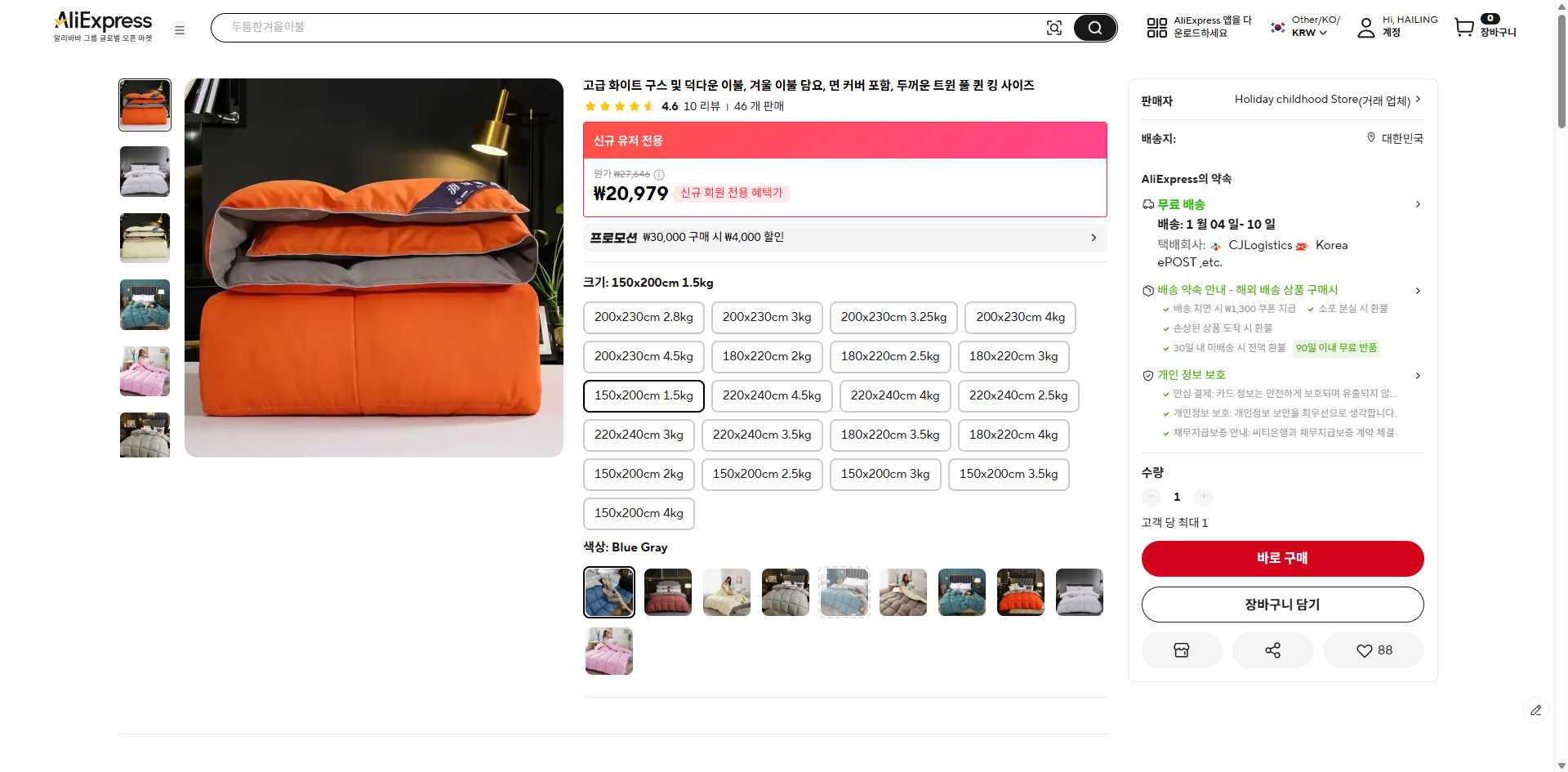
Task: Click the new member price tag (신규 회원 전용 혜택가)
Action: 732,193
